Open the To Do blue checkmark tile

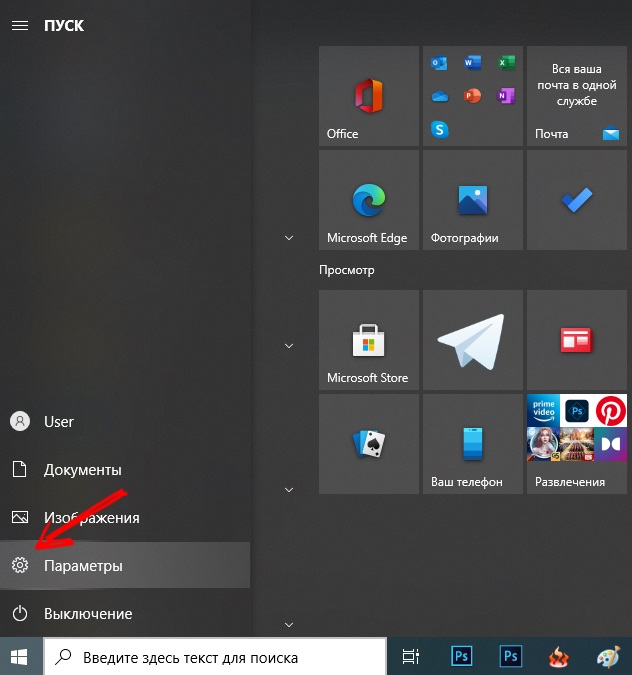(x=576, y=200)
